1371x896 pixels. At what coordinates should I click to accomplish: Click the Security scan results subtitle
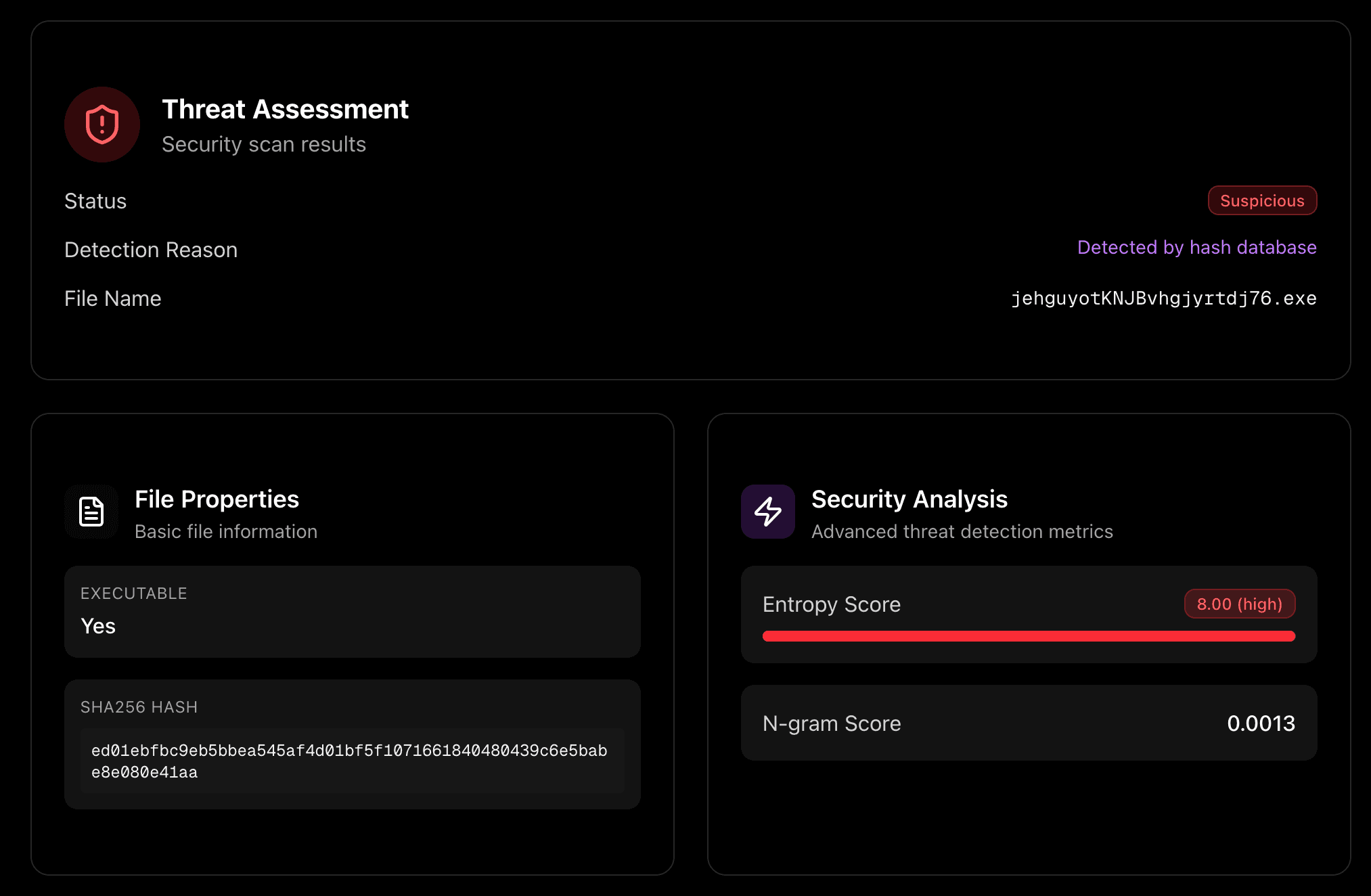point(264,144)
